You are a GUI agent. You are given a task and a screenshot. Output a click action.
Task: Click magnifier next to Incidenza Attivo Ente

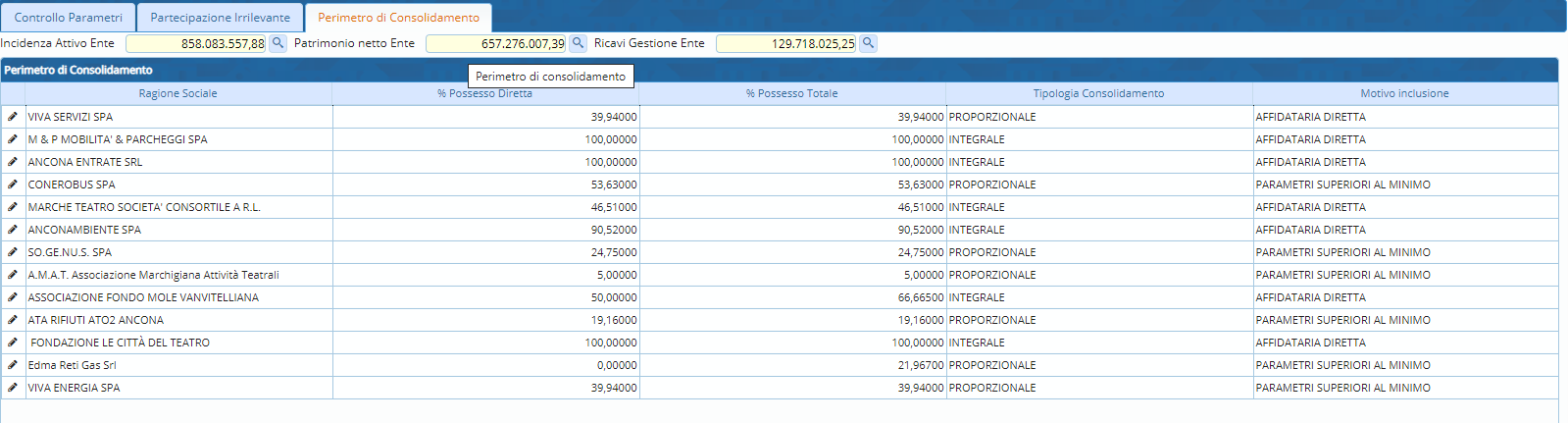coord(278,43)
